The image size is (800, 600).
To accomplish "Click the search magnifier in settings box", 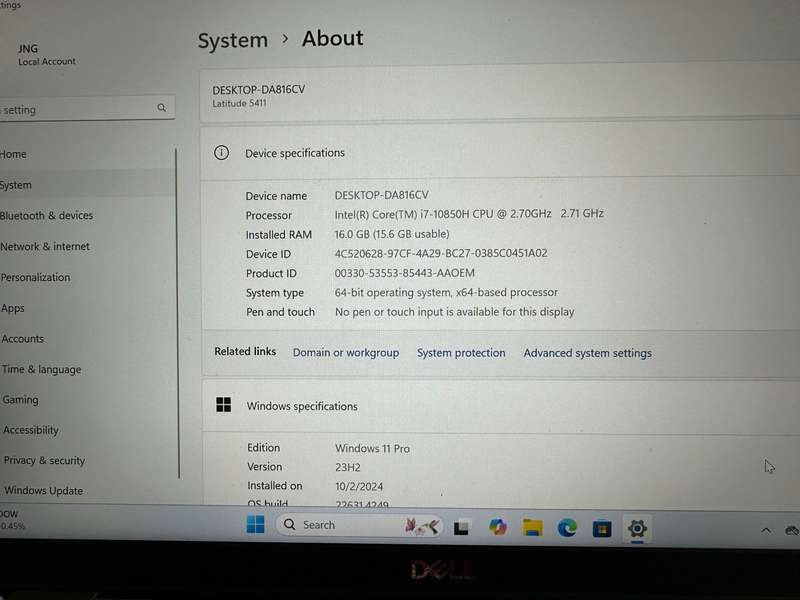I will point(162,108).
